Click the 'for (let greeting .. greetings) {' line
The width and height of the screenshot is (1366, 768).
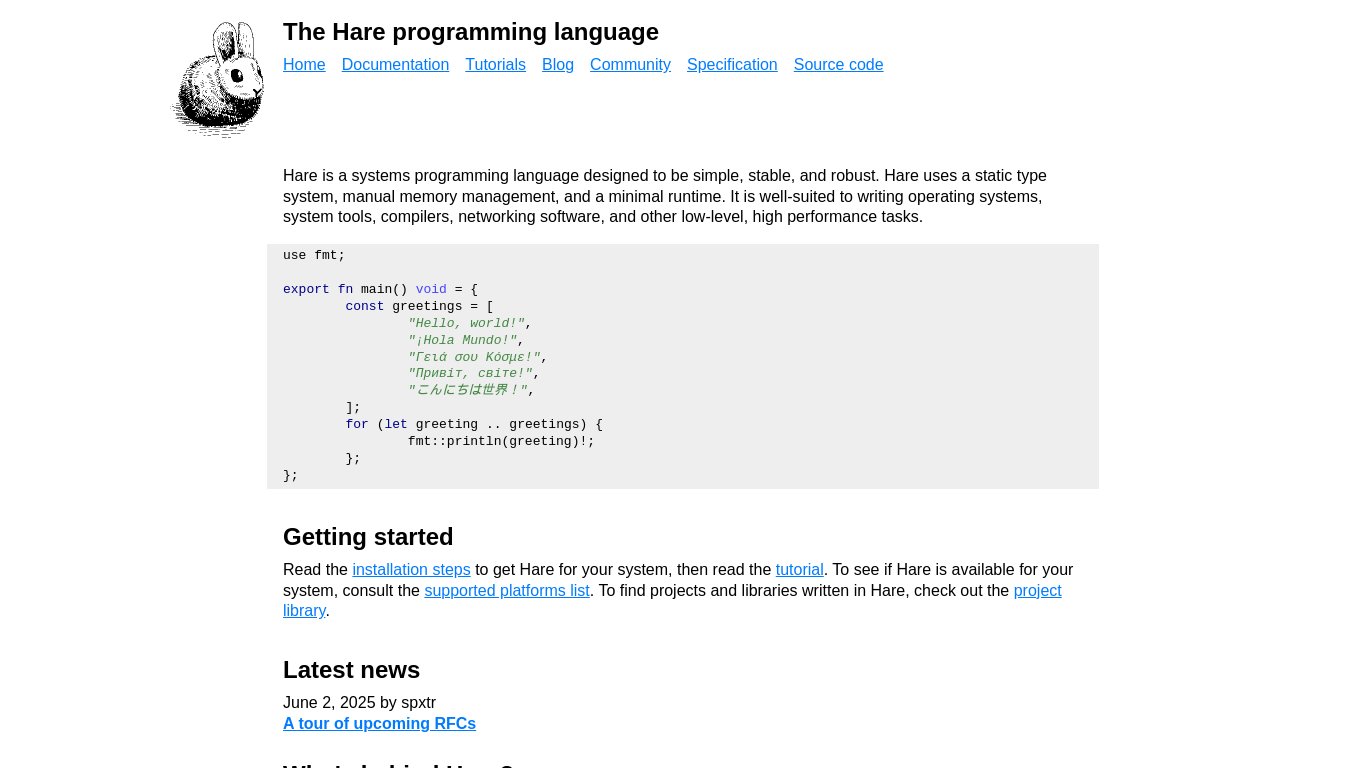(474, 425)
